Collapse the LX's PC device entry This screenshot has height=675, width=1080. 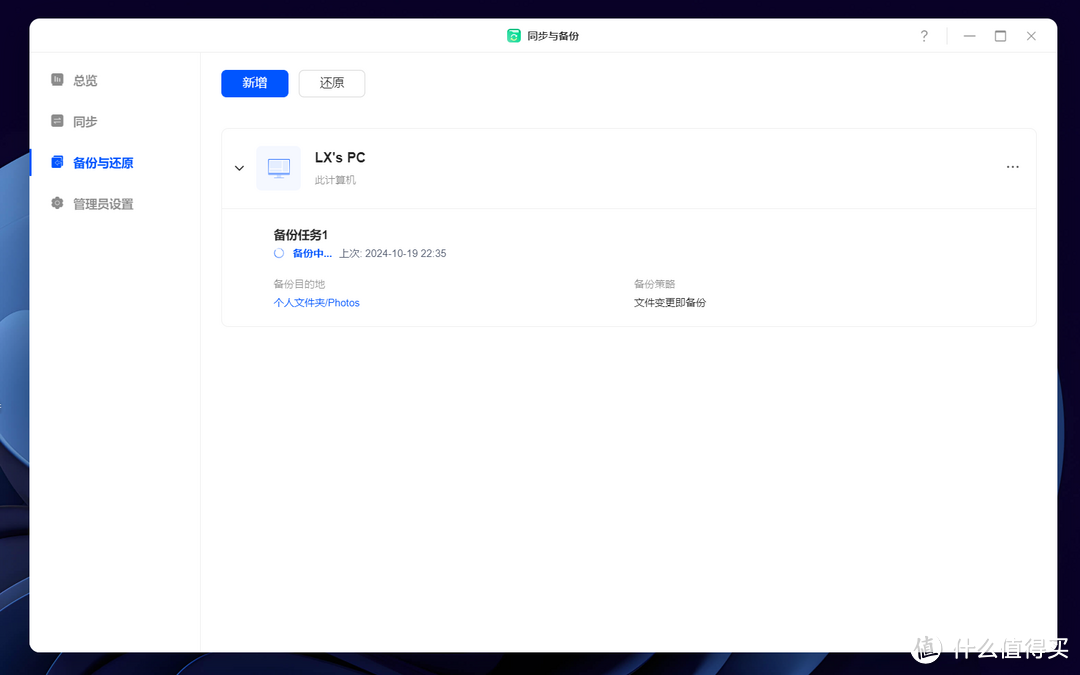pos(239,167)
